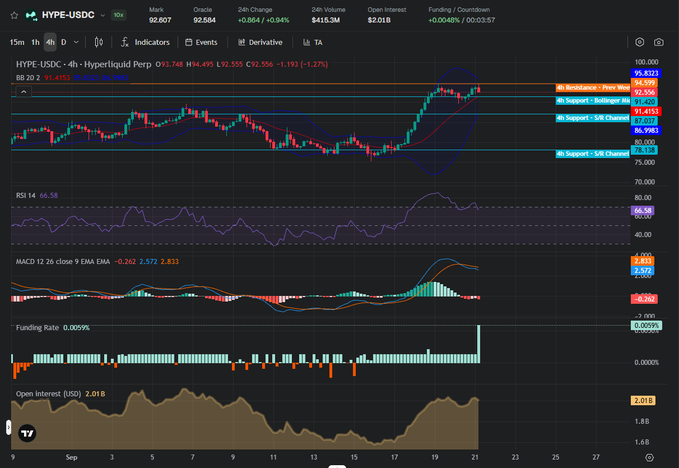Click the 4h Support Bollinger Mid label
Viewport: 679px width, 468px height.
tap(592, 100)
